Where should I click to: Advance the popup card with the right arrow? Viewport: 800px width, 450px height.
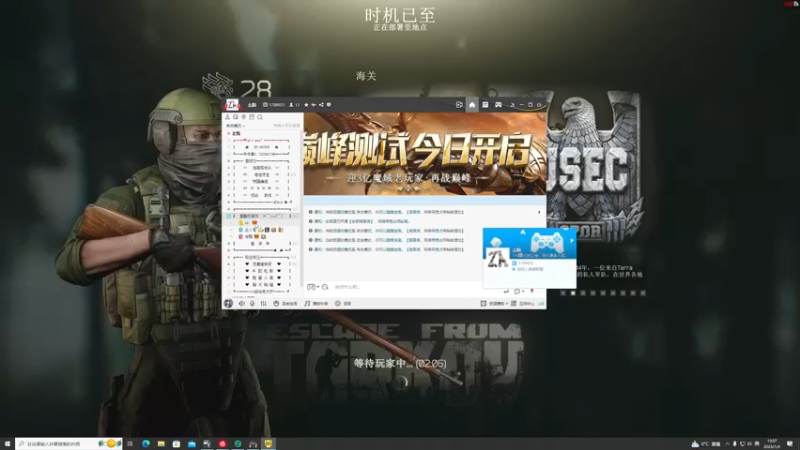click(572, 240)
